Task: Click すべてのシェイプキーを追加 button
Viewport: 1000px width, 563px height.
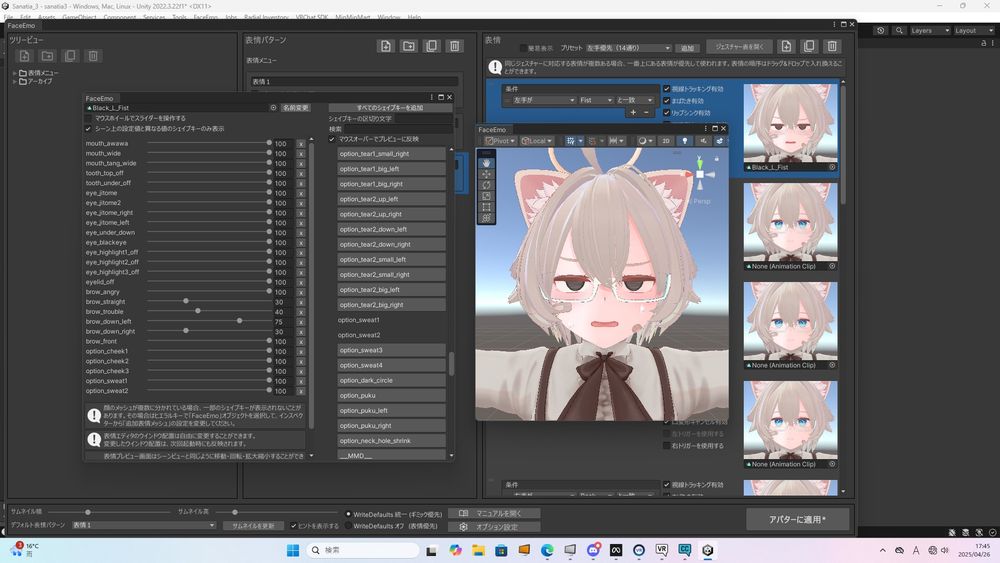Action: coord(390,108)
